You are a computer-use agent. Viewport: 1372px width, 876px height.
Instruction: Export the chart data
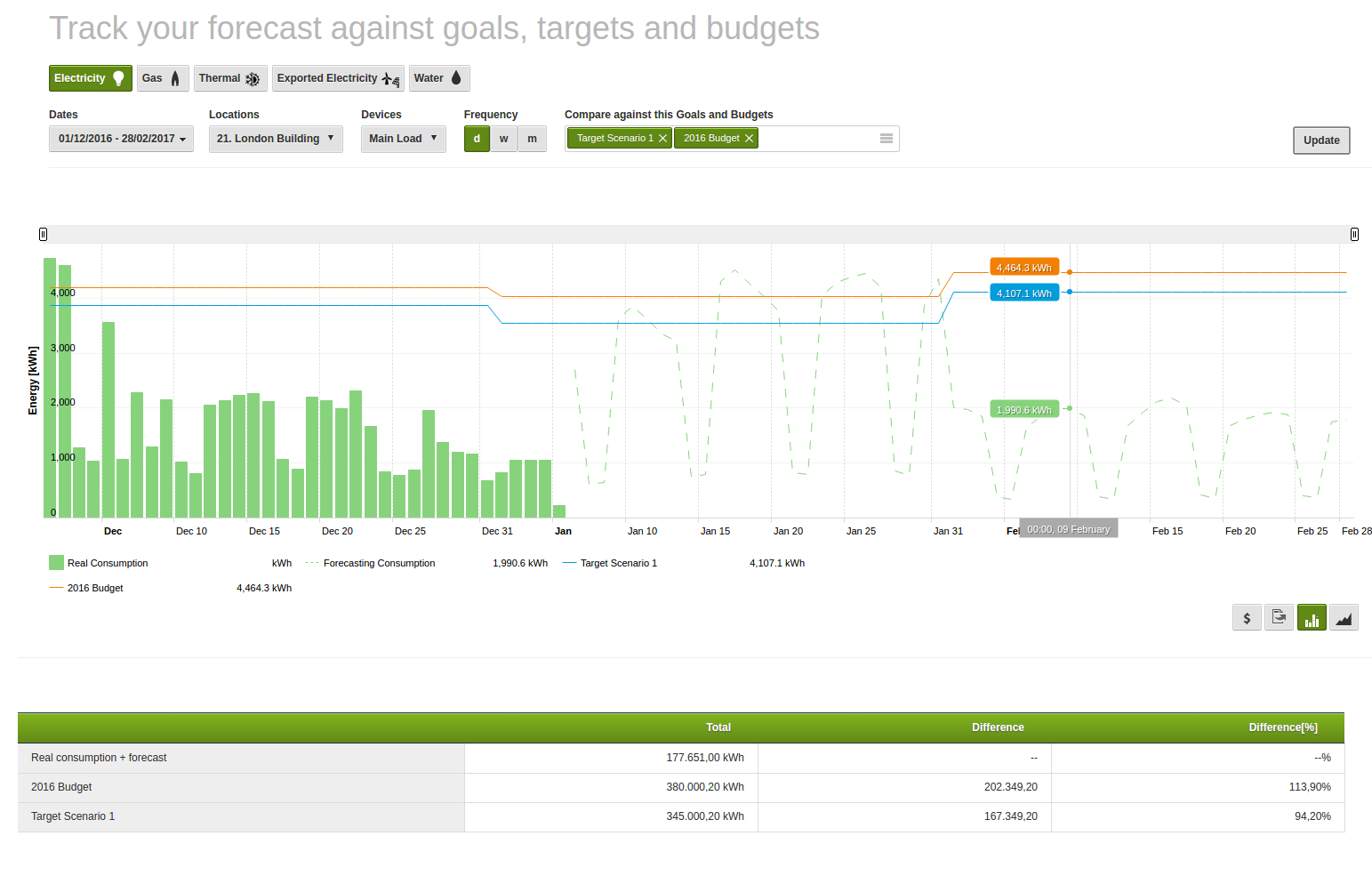[1279, 617]
